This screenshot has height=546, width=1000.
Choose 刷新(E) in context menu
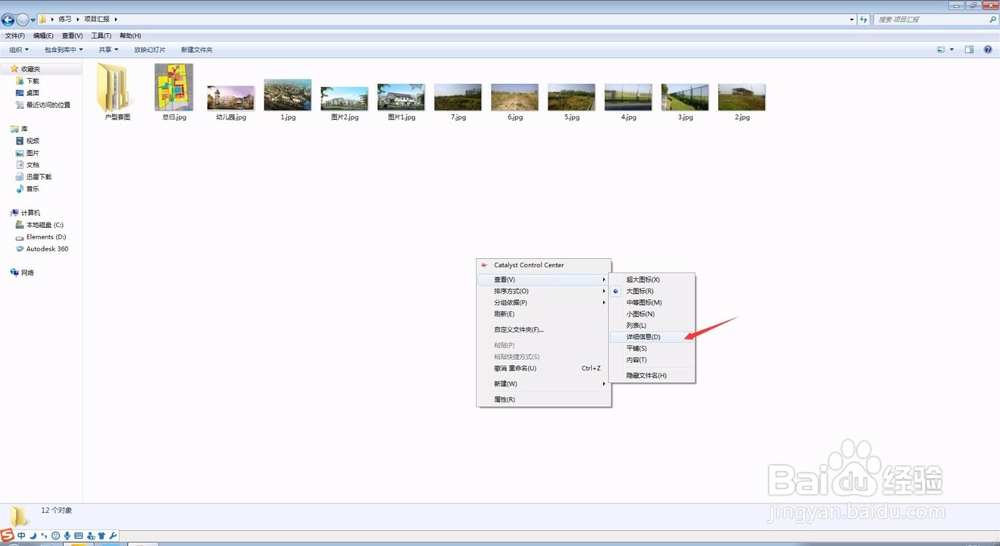(544, 314)
